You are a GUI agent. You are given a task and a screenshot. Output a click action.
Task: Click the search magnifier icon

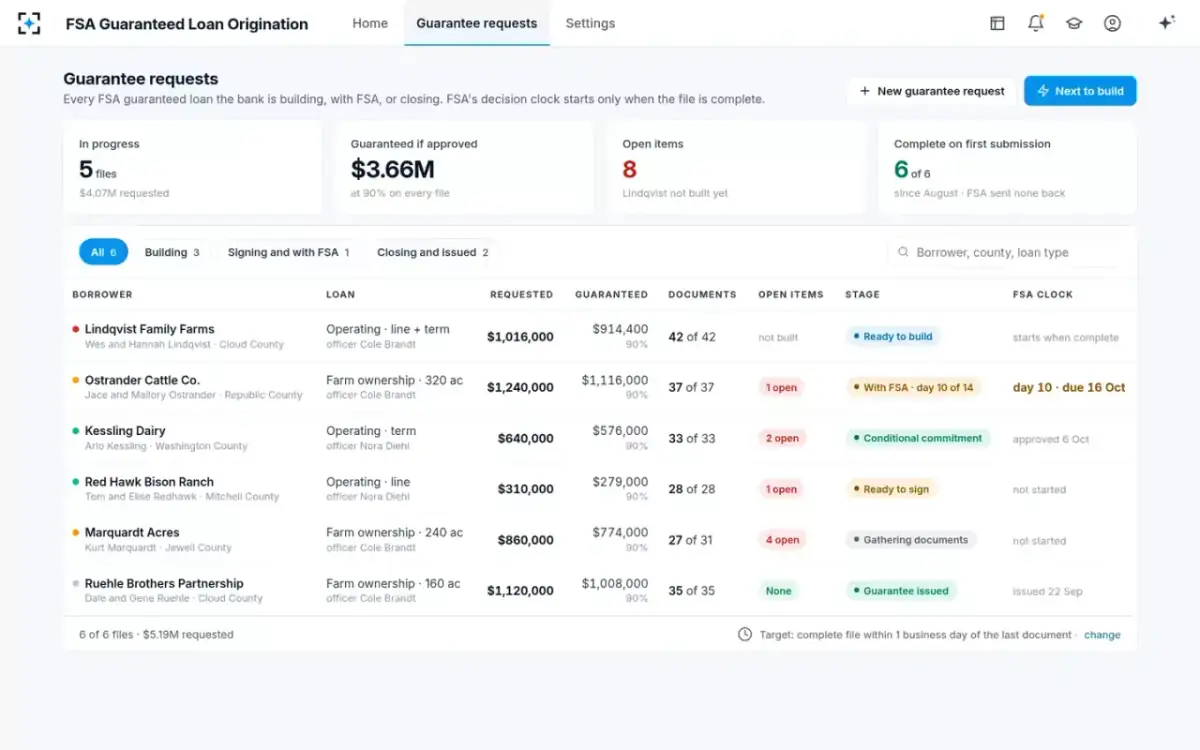point(903,253)
